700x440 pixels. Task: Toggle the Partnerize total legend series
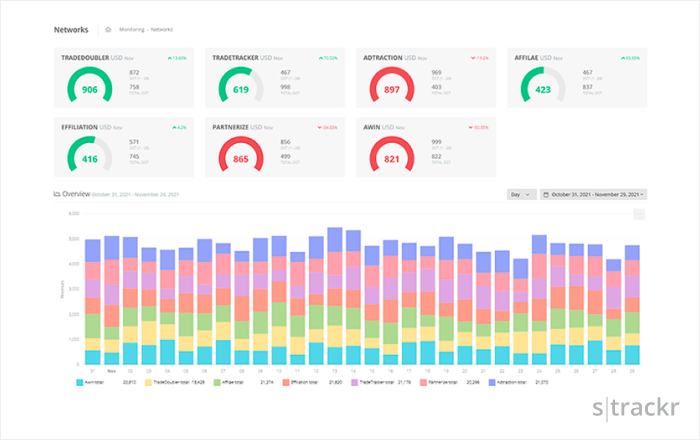(450, 382)
